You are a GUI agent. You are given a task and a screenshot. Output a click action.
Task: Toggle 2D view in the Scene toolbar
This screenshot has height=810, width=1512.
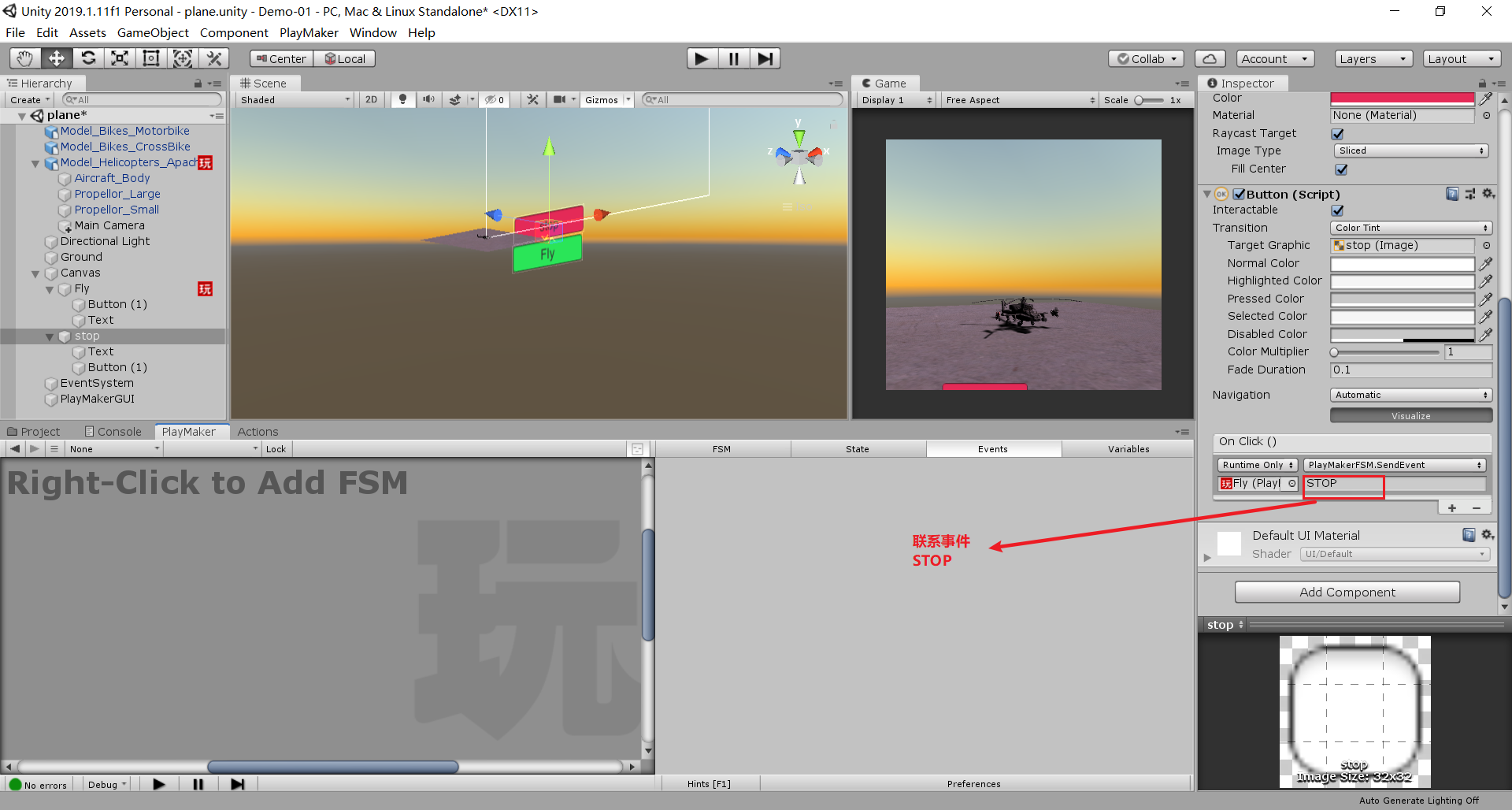pyautogui.click(x=371, y=99)
